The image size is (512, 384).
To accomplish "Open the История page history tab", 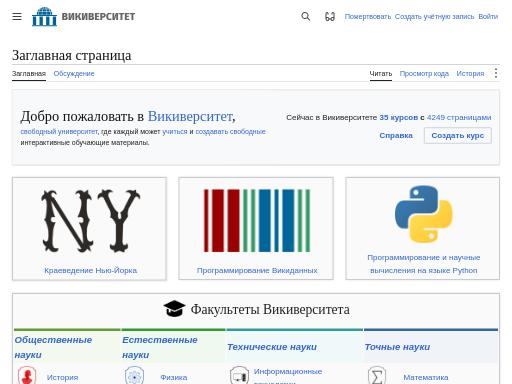I will 470,73.
